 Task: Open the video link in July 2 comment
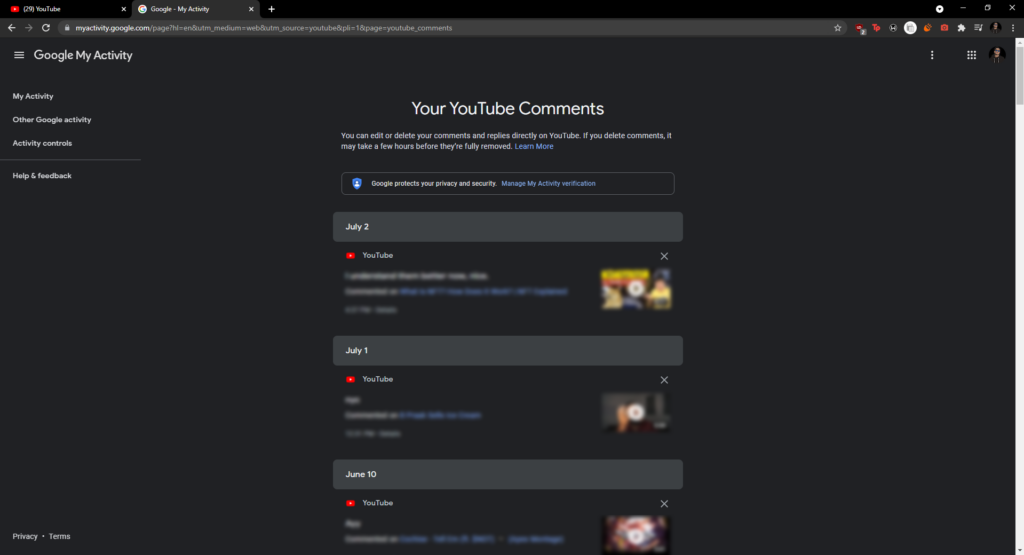pyautogui.click(x=483, y=292)
